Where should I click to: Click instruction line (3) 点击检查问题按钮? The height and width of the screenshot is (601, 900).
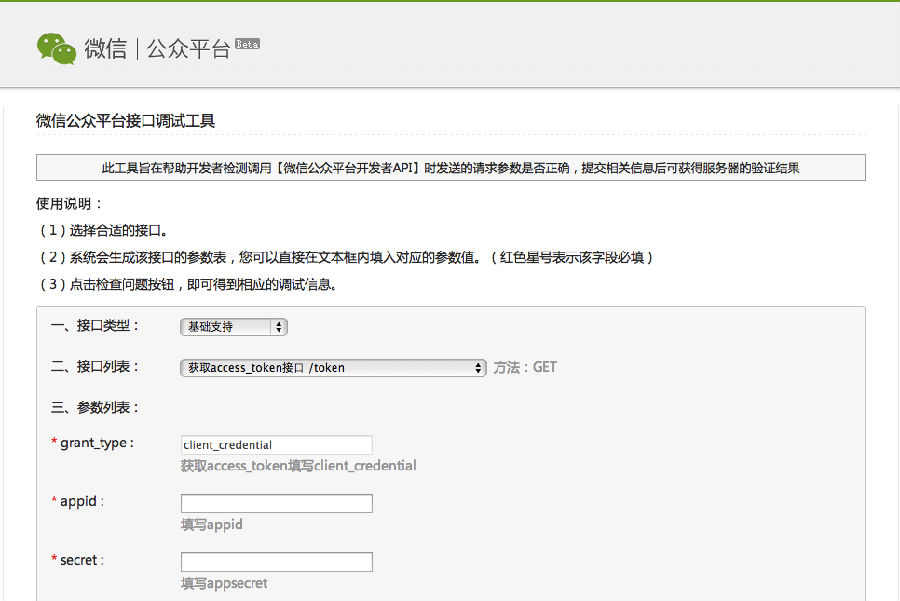(187, 285)
